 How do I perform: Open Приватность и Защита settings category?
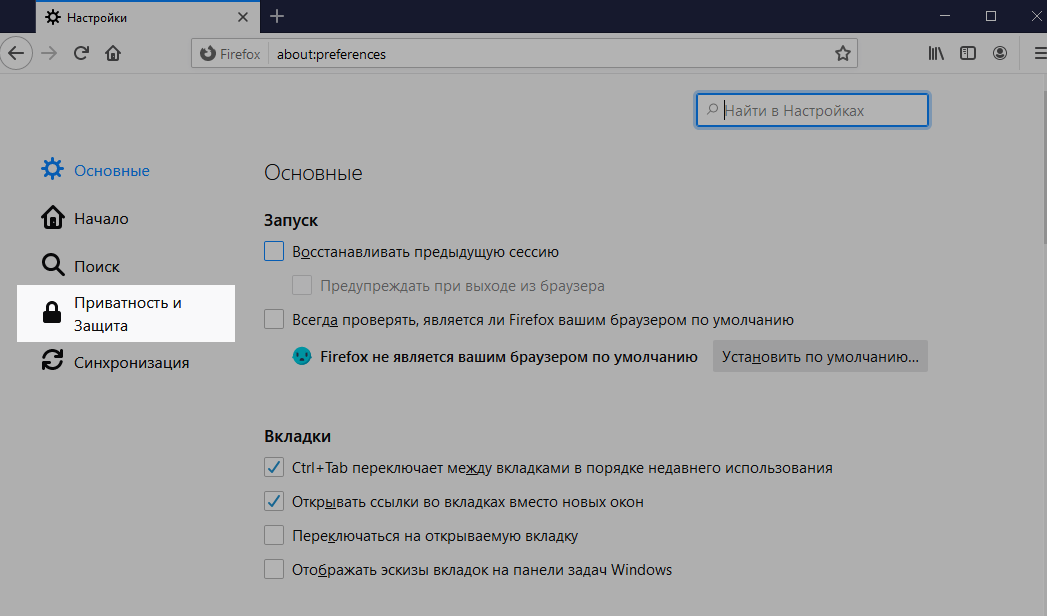[126, 314]
